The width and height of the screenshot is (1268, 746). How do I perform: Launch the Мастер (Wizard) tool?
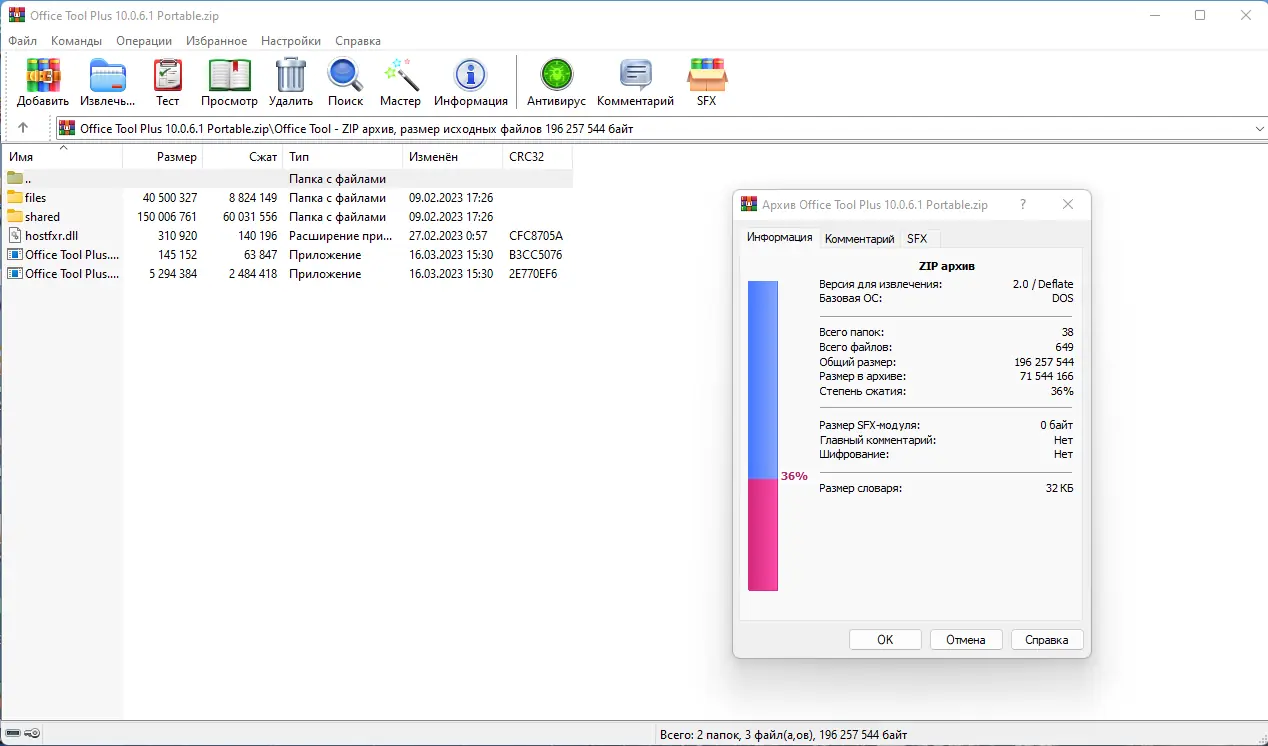tap(400, 75)
